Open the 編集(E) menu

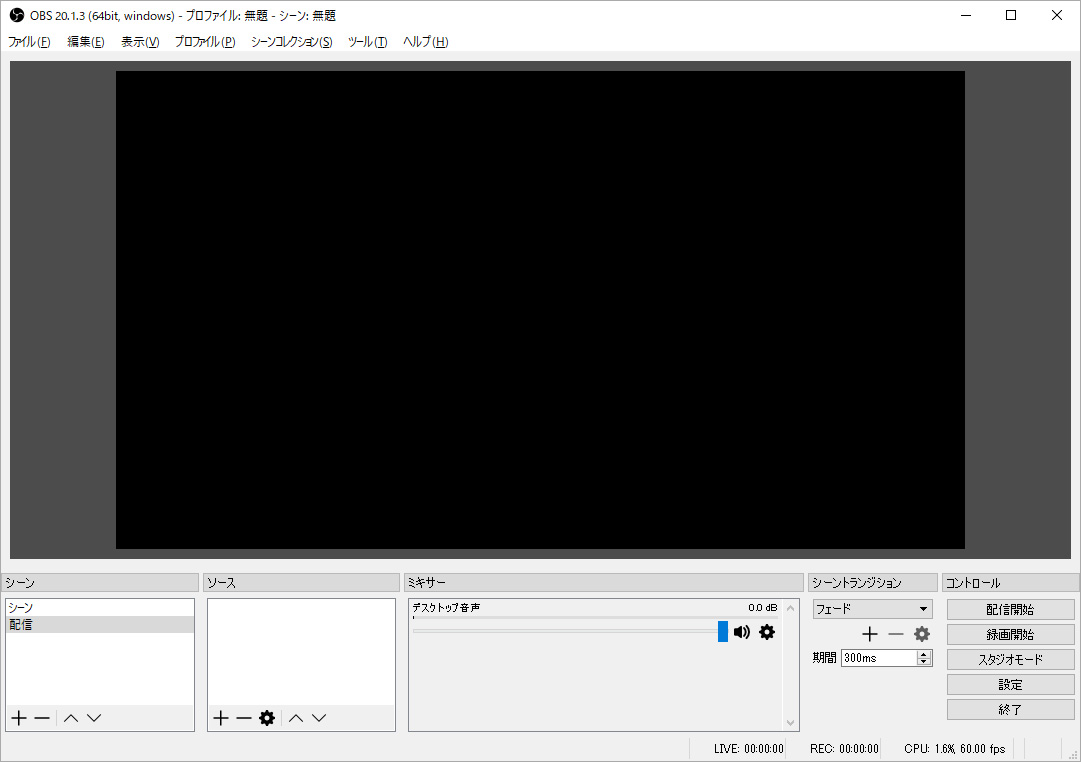pos(85,41)
